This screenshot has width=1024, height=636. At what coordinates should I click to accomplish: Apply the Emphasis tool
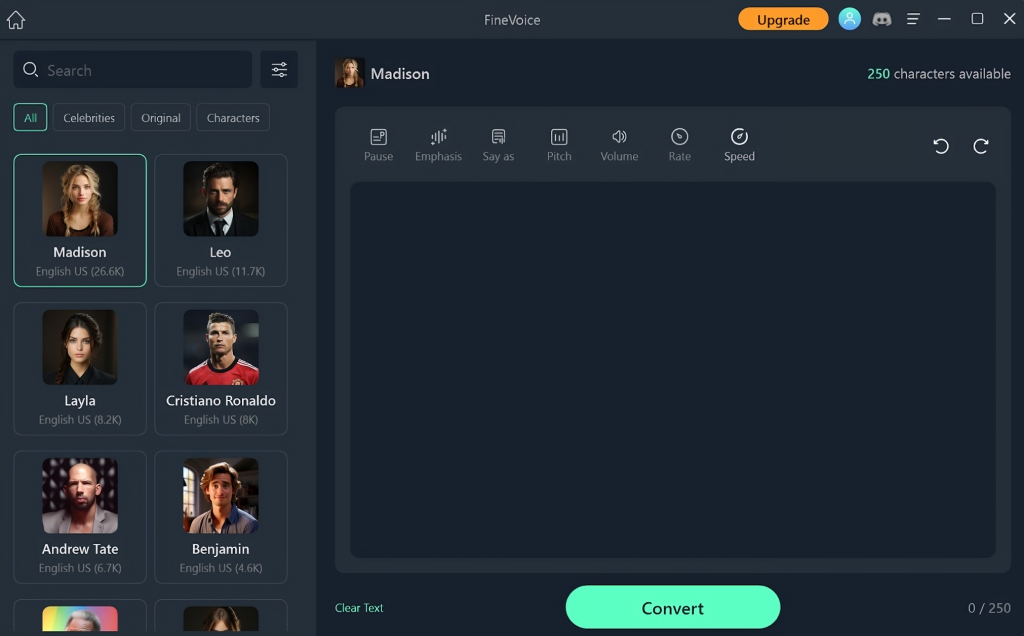pos(438,145)
